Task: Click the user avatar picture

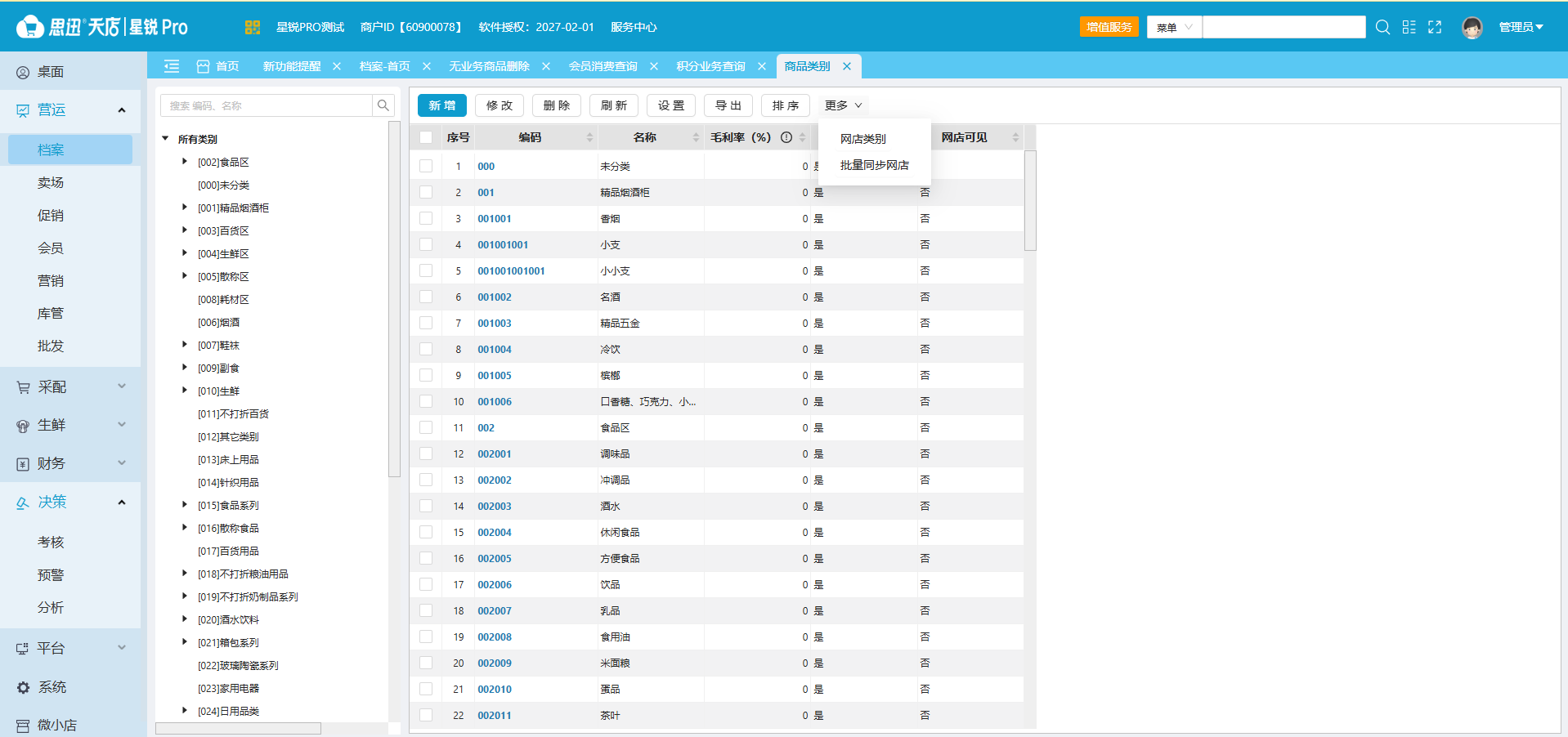Action: (x=1472, y=27)
